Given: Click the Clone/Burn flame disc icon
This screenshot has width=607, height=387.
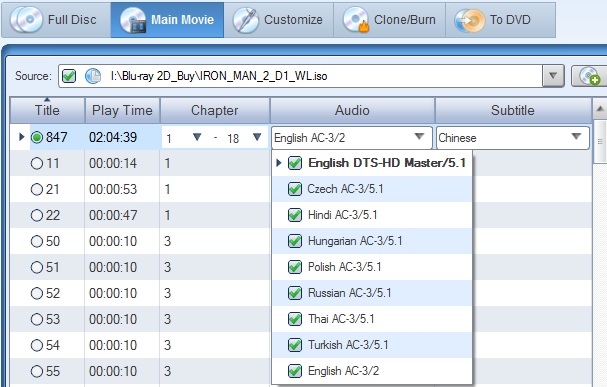Looking at the screenshot, I should coord(356,20).
